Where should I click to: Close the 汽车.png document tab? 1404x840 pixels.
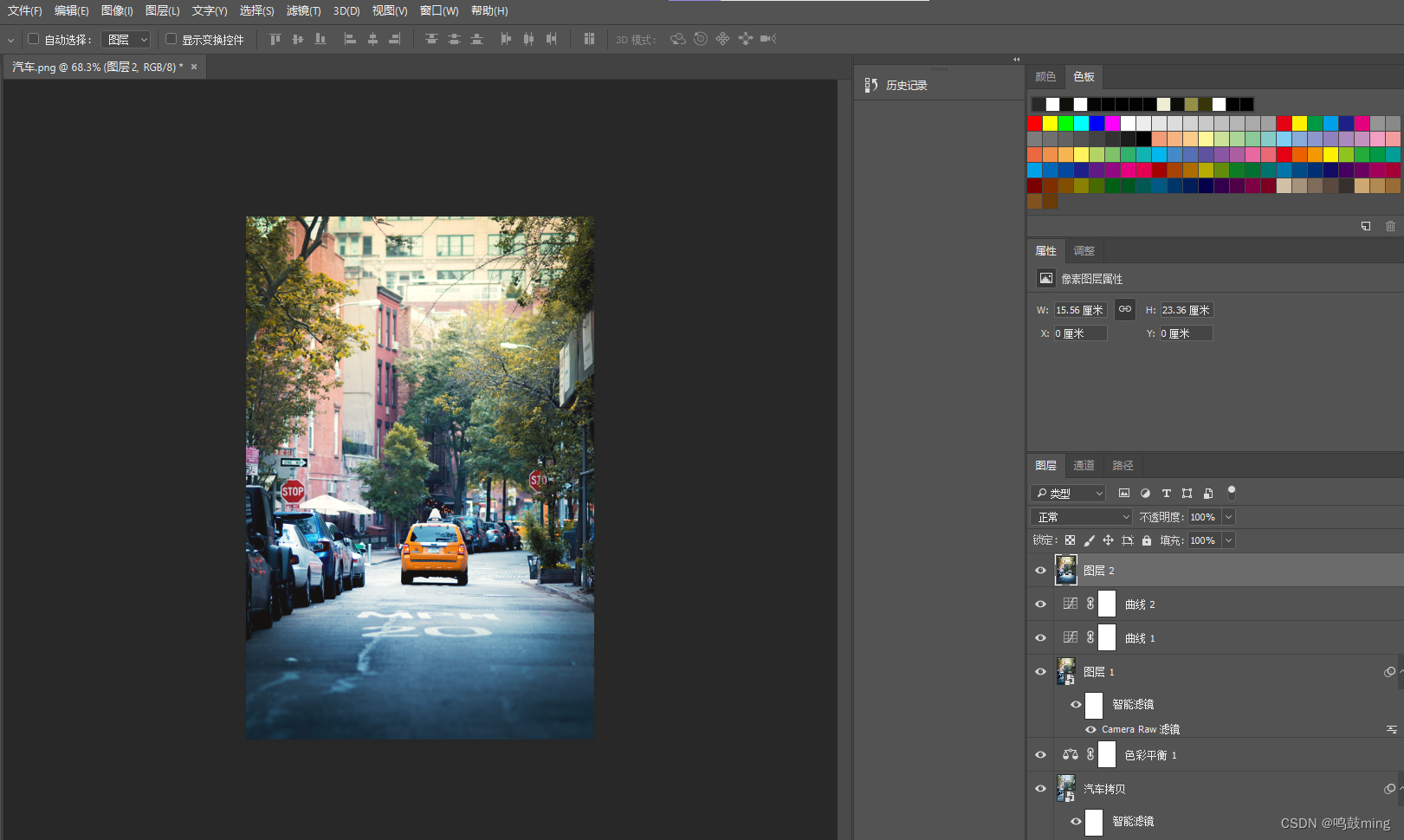(x=194, y=67)
